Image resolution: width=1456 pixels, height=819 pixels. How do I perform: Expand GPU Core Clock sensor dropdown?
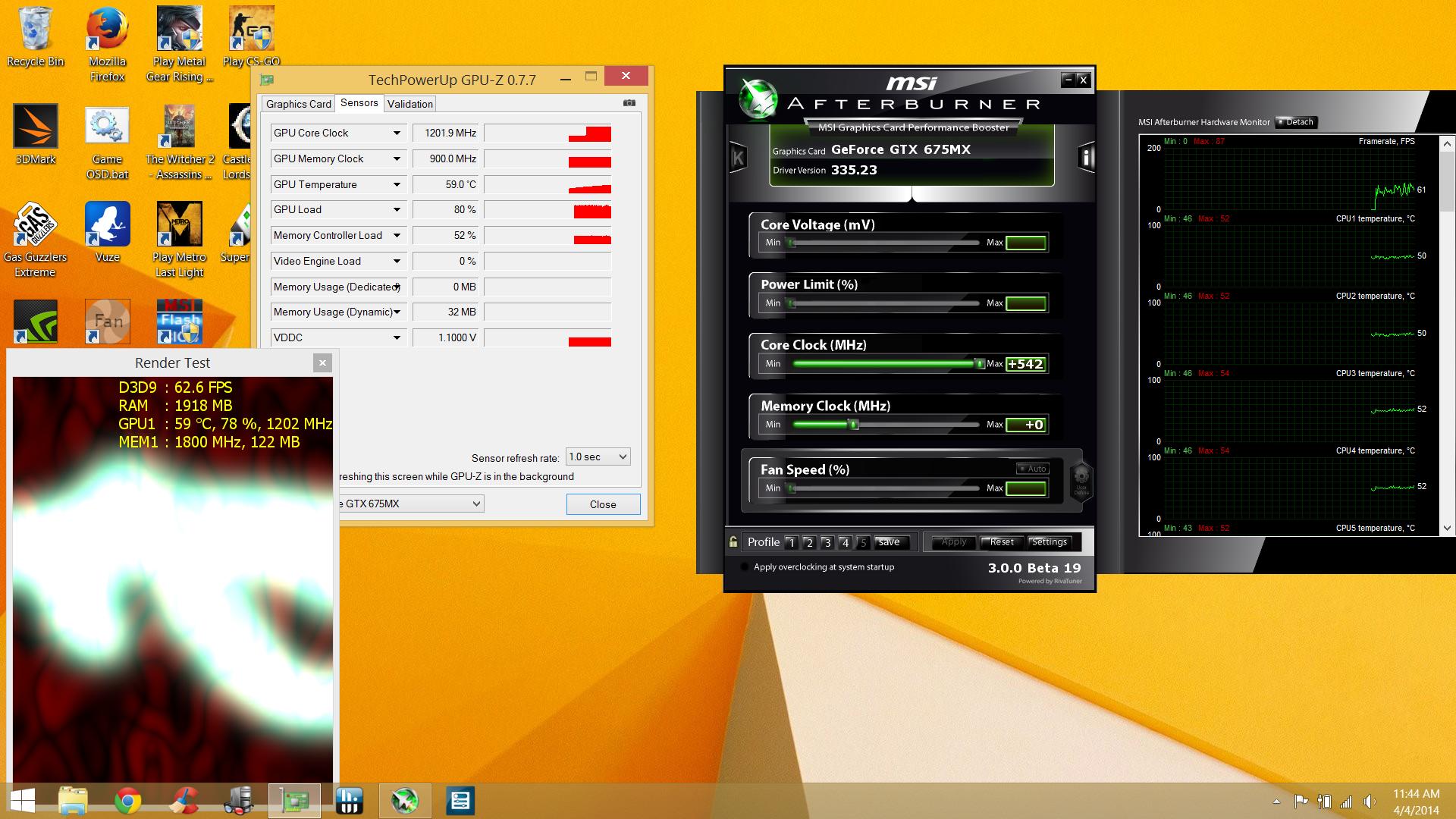397,133
